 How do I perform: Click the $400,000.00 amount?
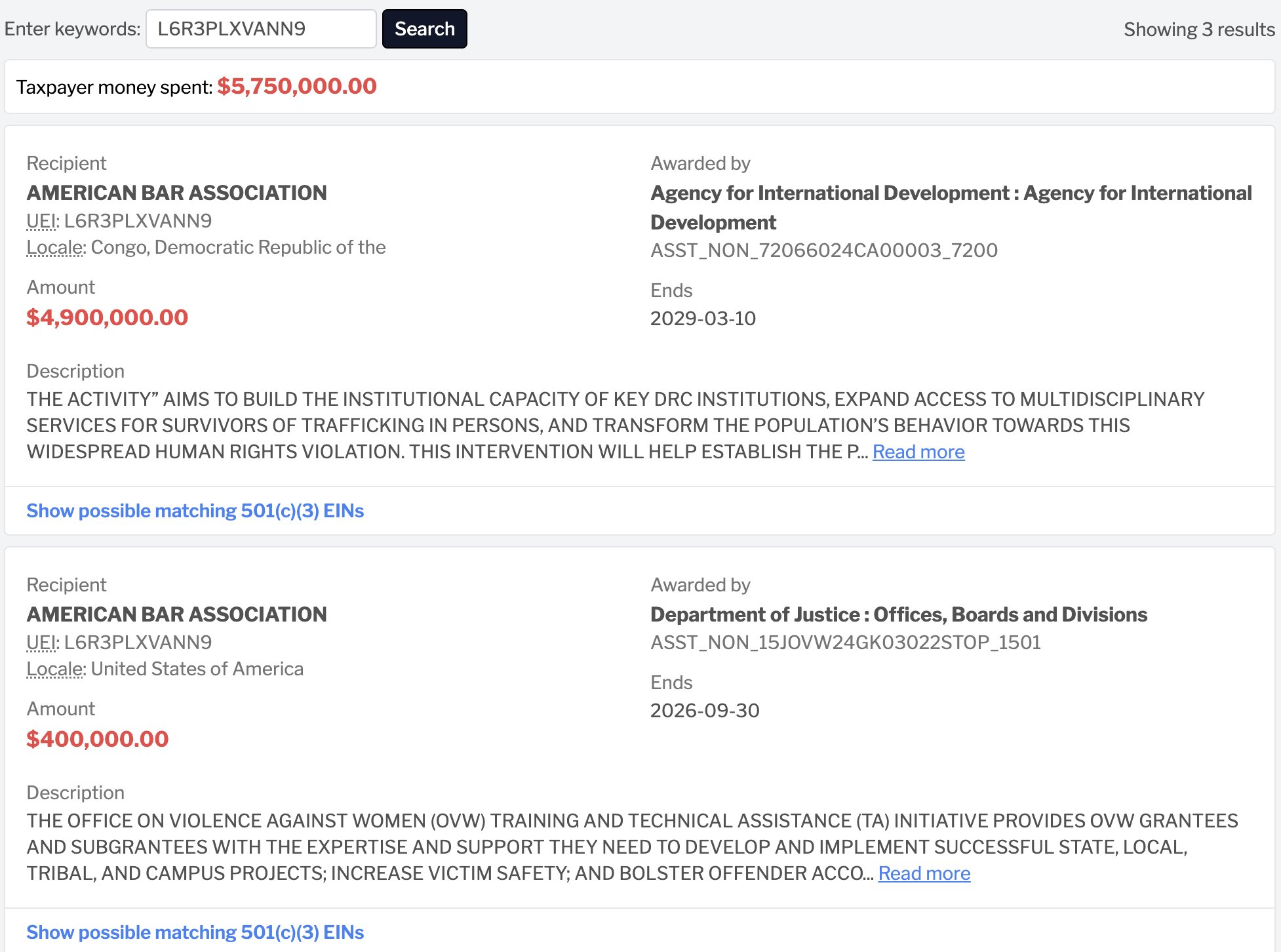point(98,739)
